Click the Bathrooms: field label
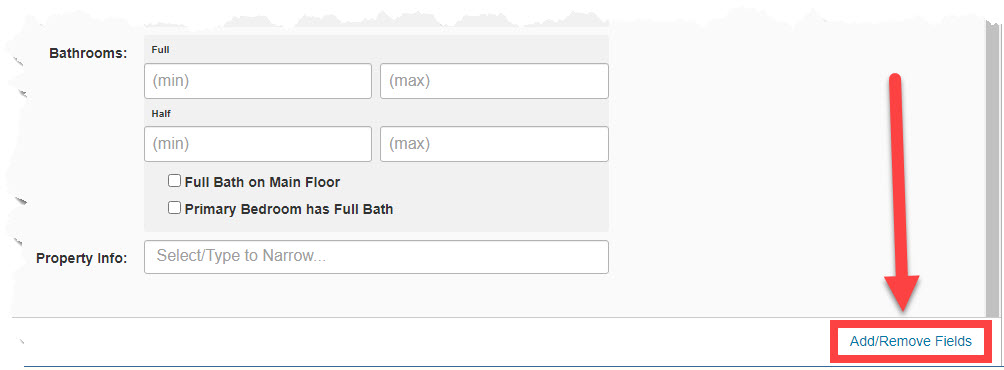This screenshot has height=370, width=1004. point(88,53)
